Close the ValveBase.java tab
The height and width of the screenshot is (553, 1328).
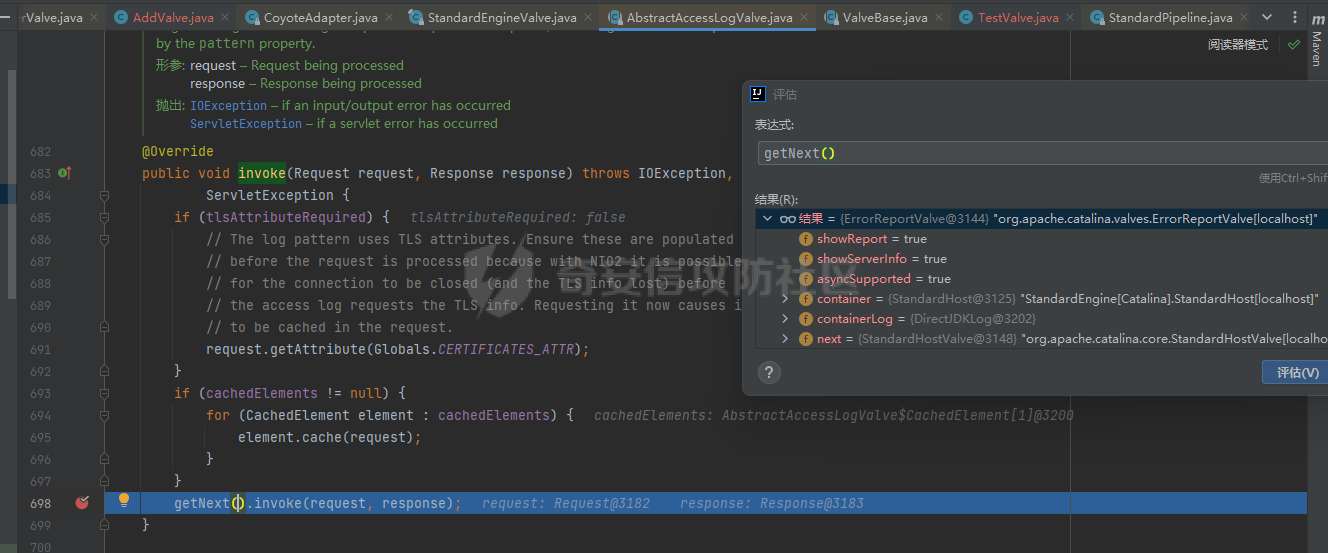click(x=938, y=18)
